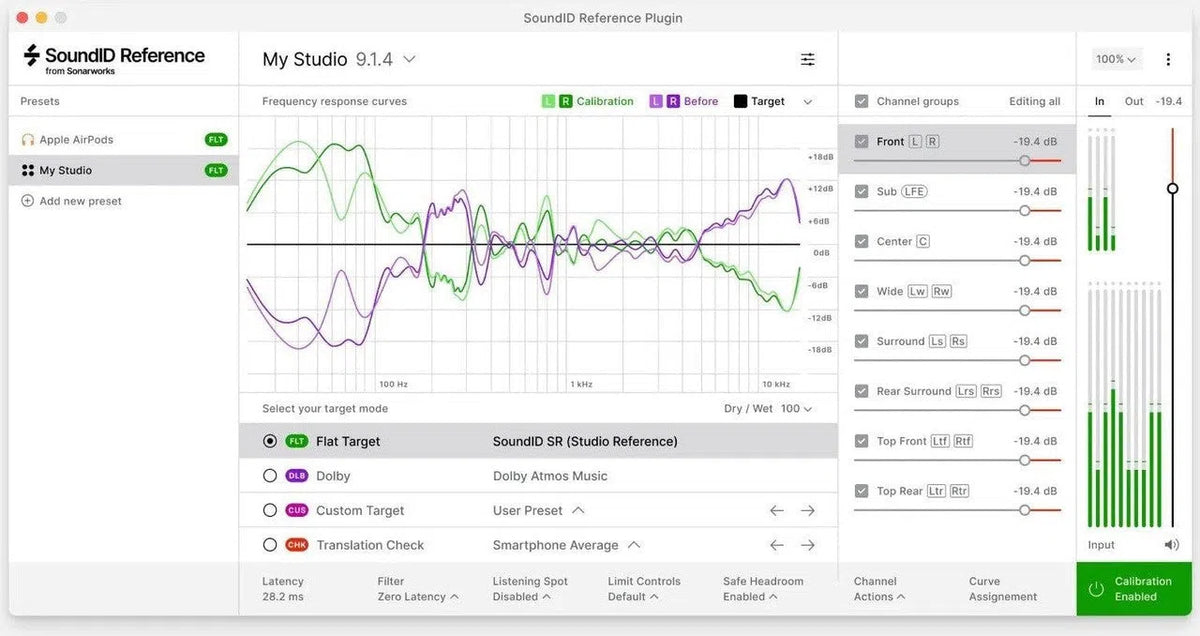
Task: Click the speaker icon next to Out meter
Action: click(1170, 544)
